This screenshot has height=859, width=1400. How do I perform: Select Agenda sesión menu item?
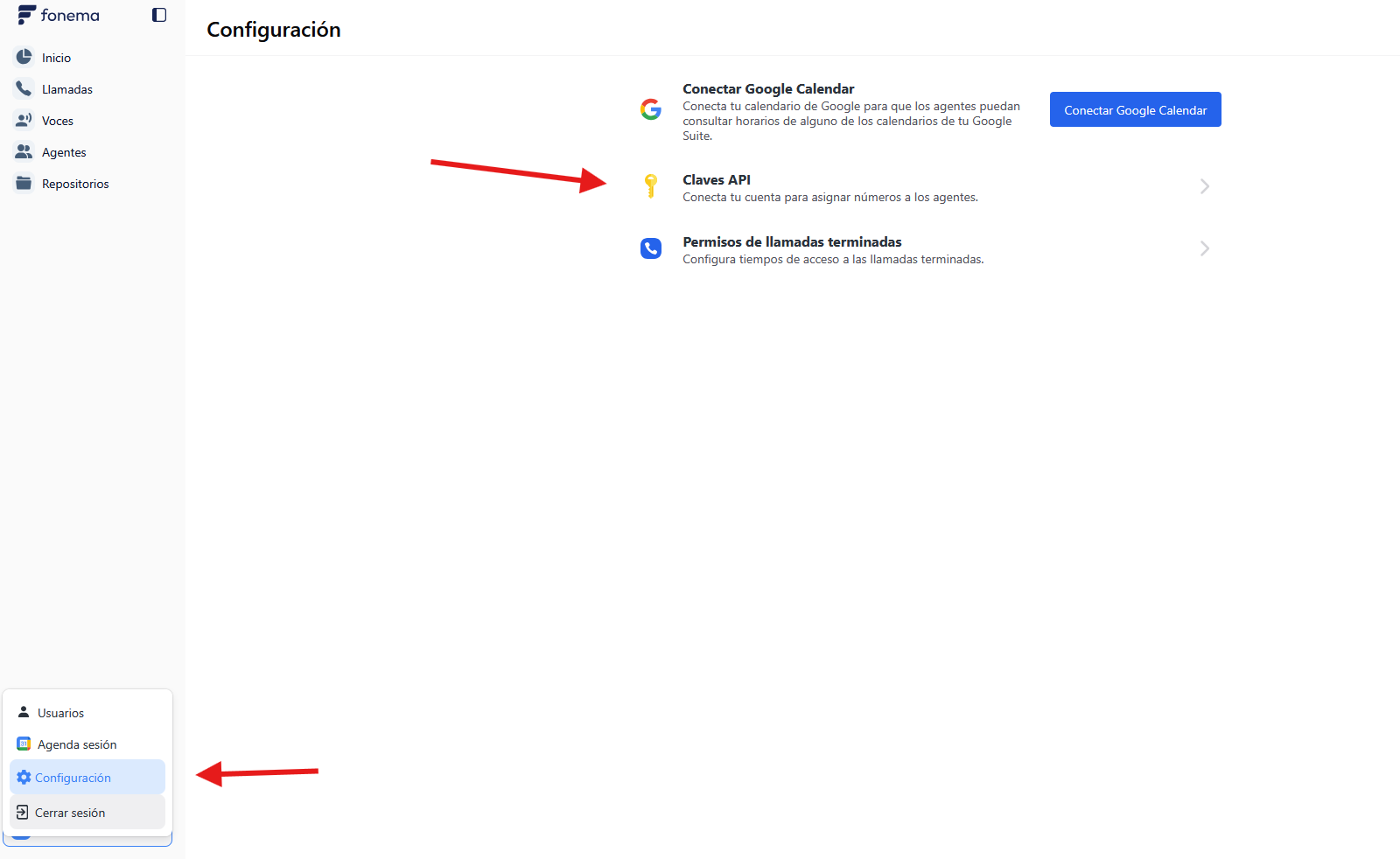tap(77, 744)
